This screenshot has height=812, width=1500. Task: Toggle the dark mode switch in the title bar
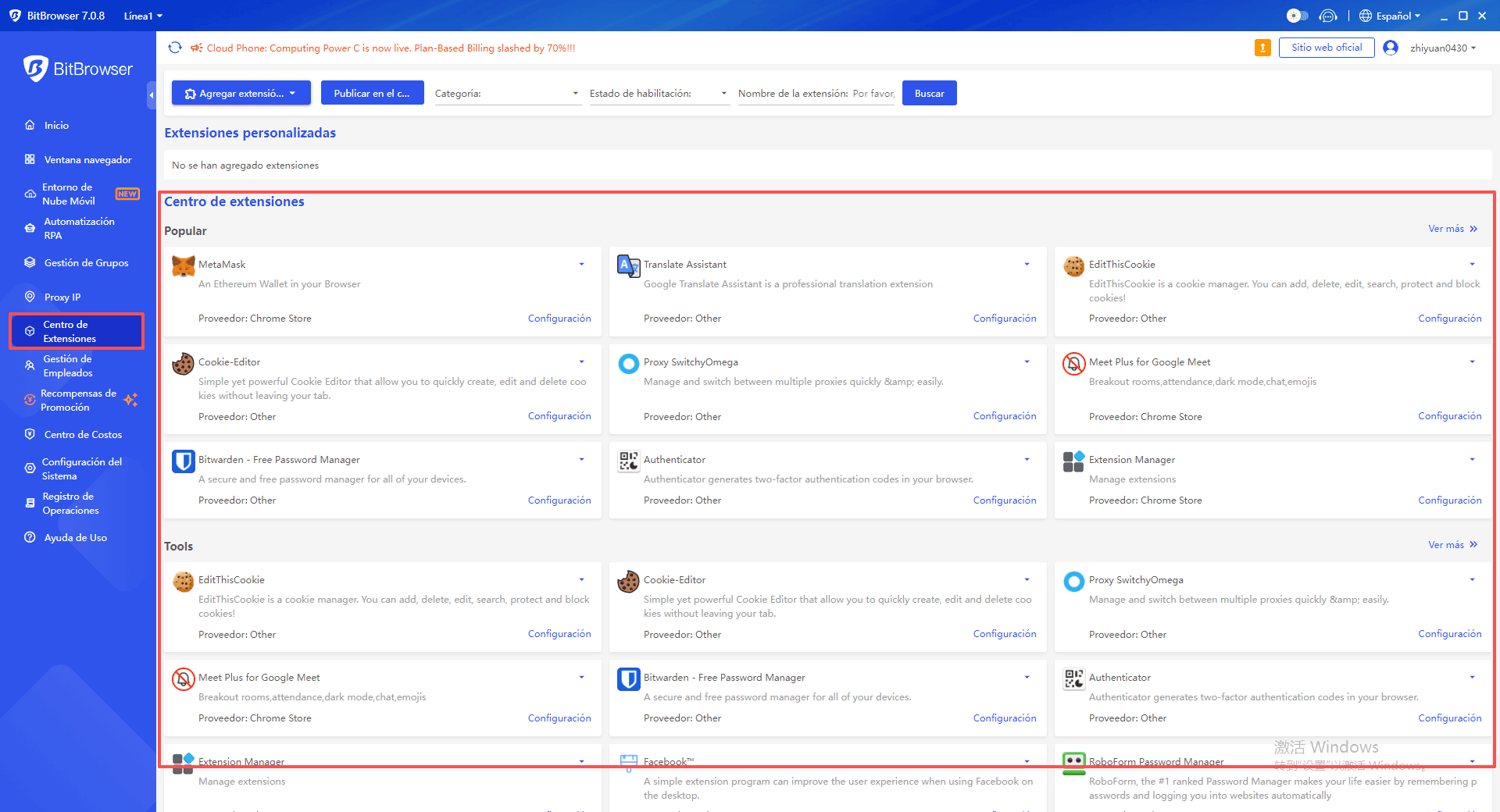(x=1297, y=15)
